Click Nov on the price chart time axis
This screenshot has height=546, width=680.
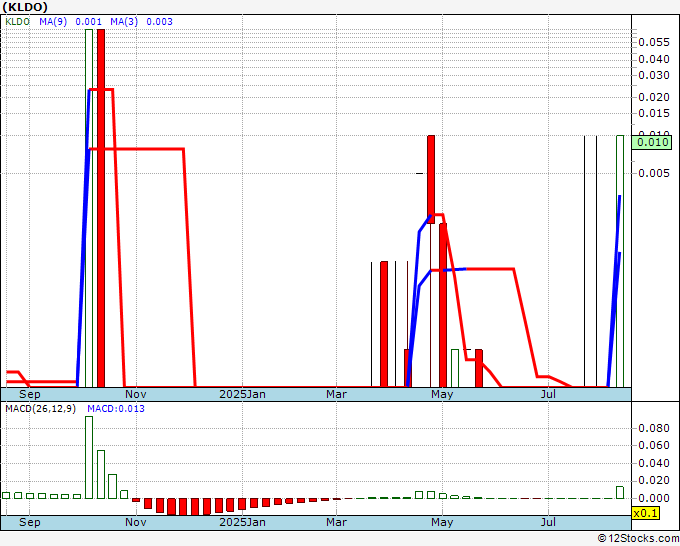pyautogui.click(x=136, y=394)
